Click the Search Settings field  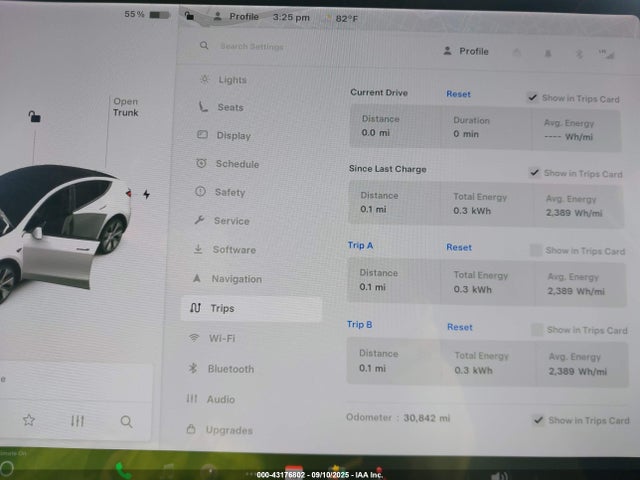(x=251, y=46)
